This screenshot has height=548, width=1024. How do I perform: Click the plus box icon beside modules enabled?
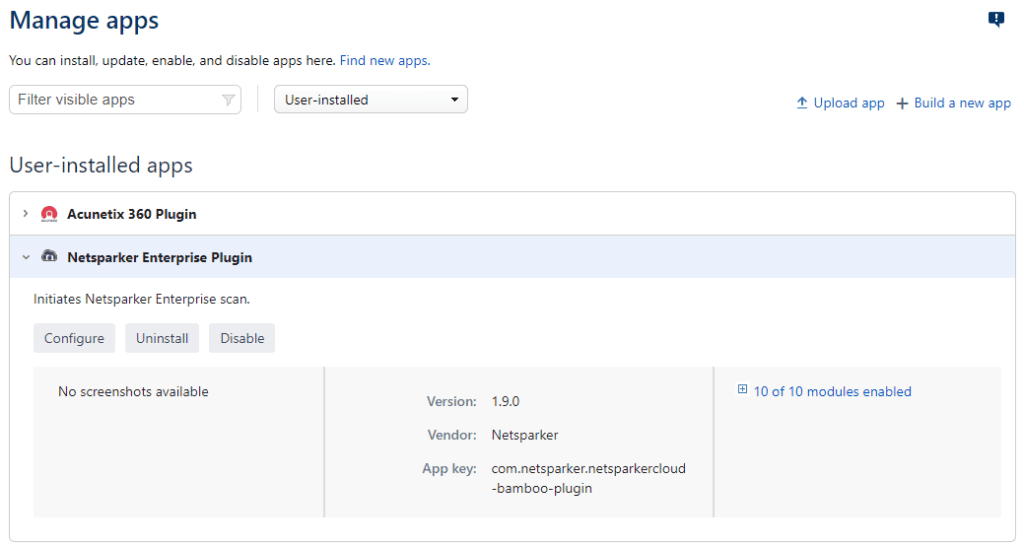pyautogui.click(x=742, y=391)
